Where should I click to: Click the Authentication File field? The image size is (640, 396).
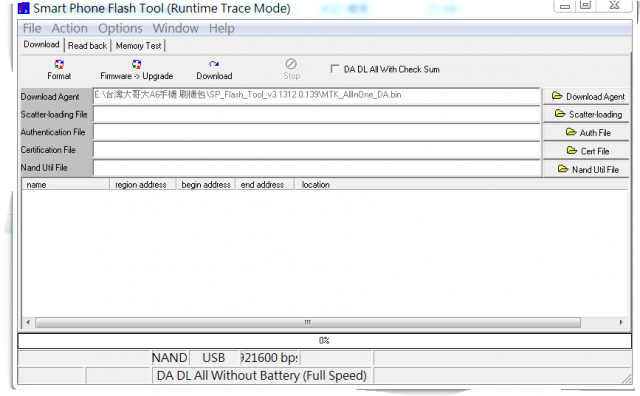click(x=317, y=132)
